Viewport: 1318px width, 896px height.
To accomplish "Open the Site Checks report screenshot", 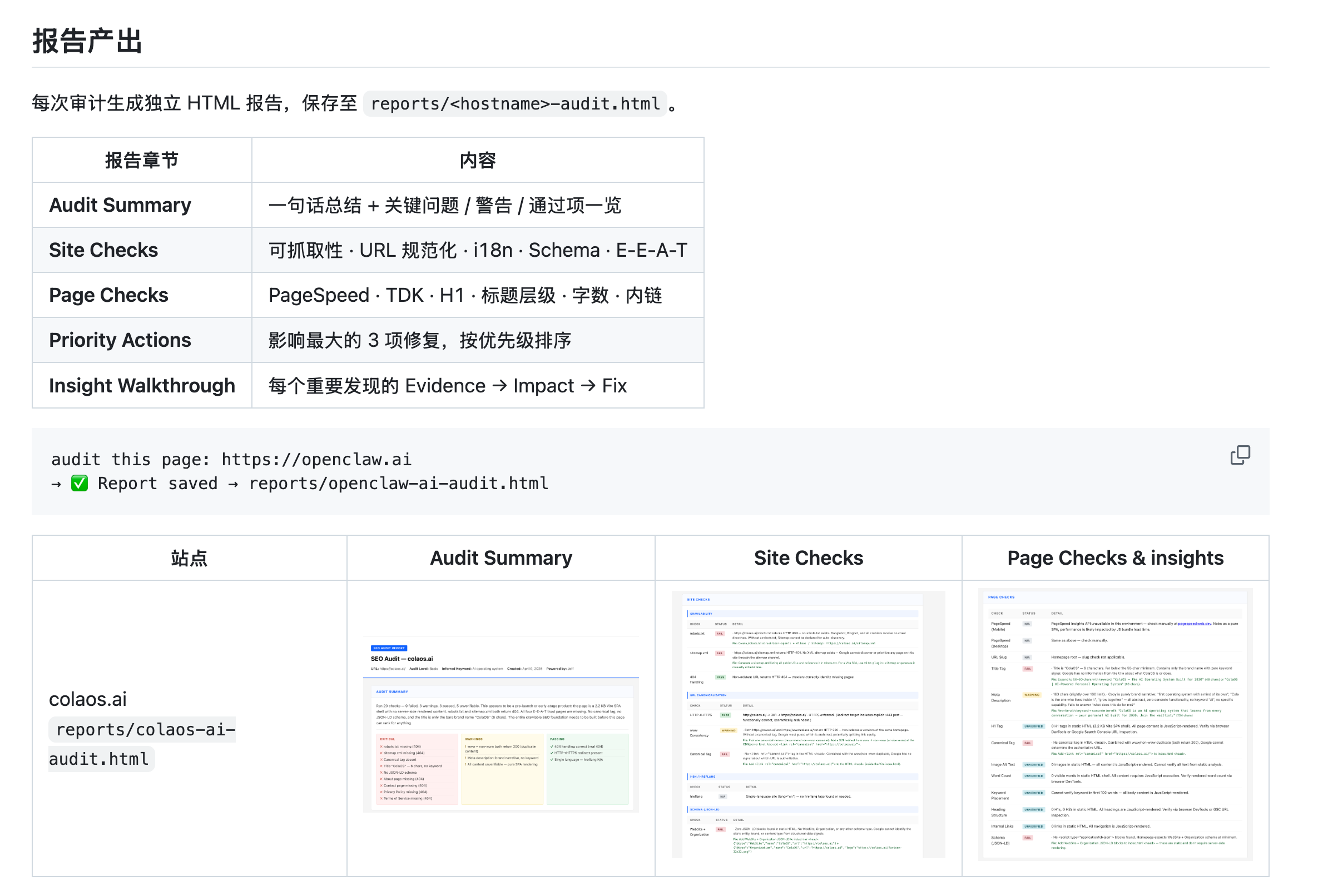I will pos(808,724).
